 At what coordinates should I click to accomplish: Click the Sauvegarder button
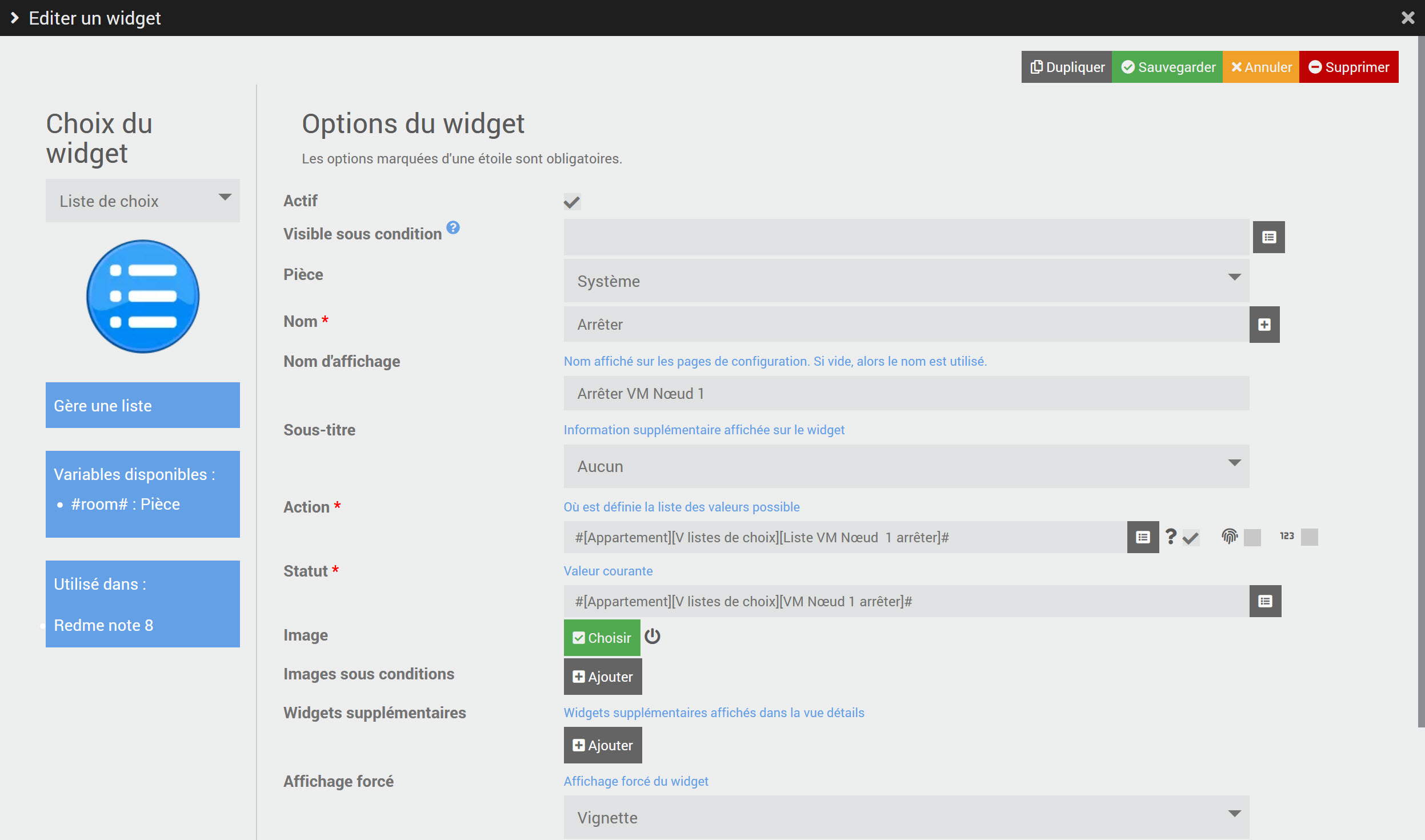(1167, 67)
